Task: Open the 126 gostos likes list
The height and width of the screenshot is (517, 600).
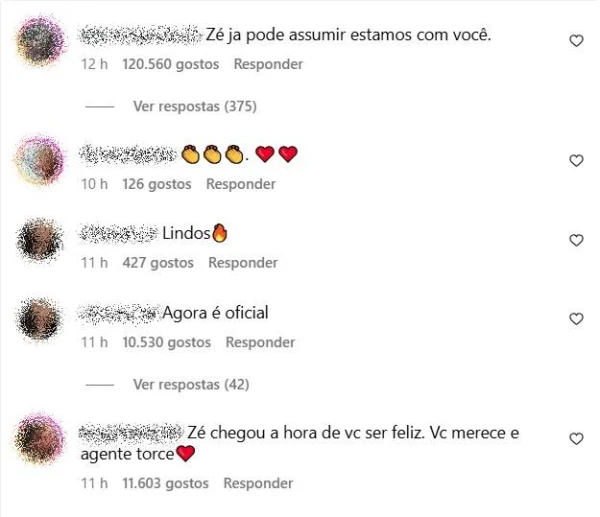Action: (157, 184)
